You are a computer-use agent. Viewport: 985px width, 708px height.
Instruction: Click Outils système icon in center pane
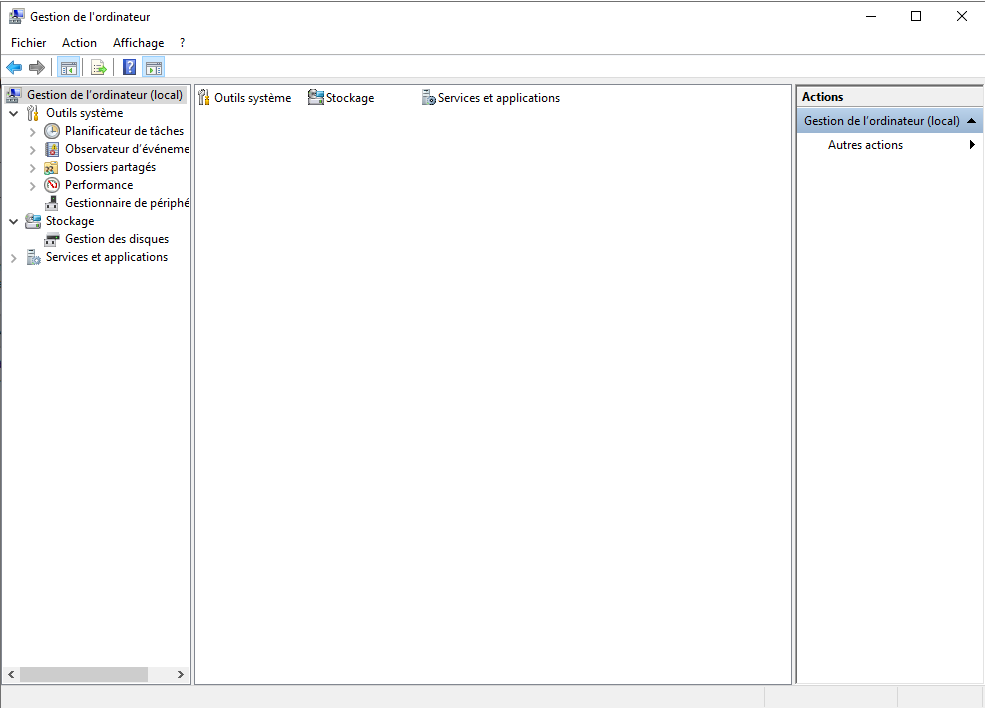[204, 97]
